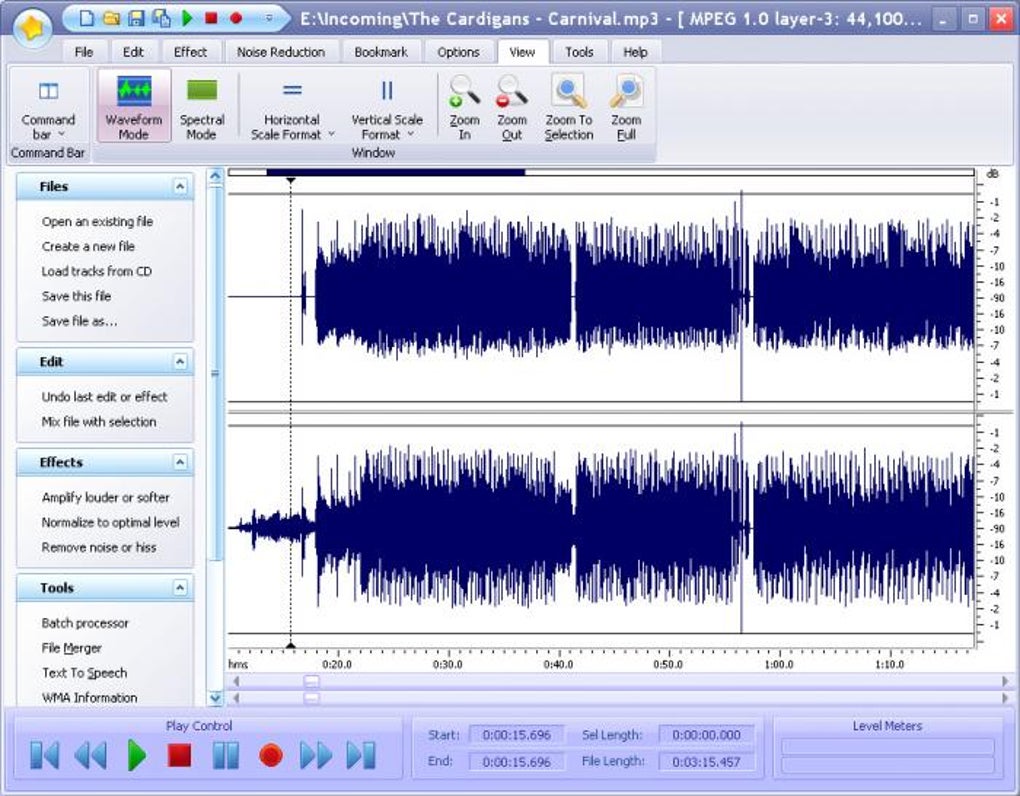Collapse the Files panel section
Screen dimensions: 1020x796
pos(180,186)
